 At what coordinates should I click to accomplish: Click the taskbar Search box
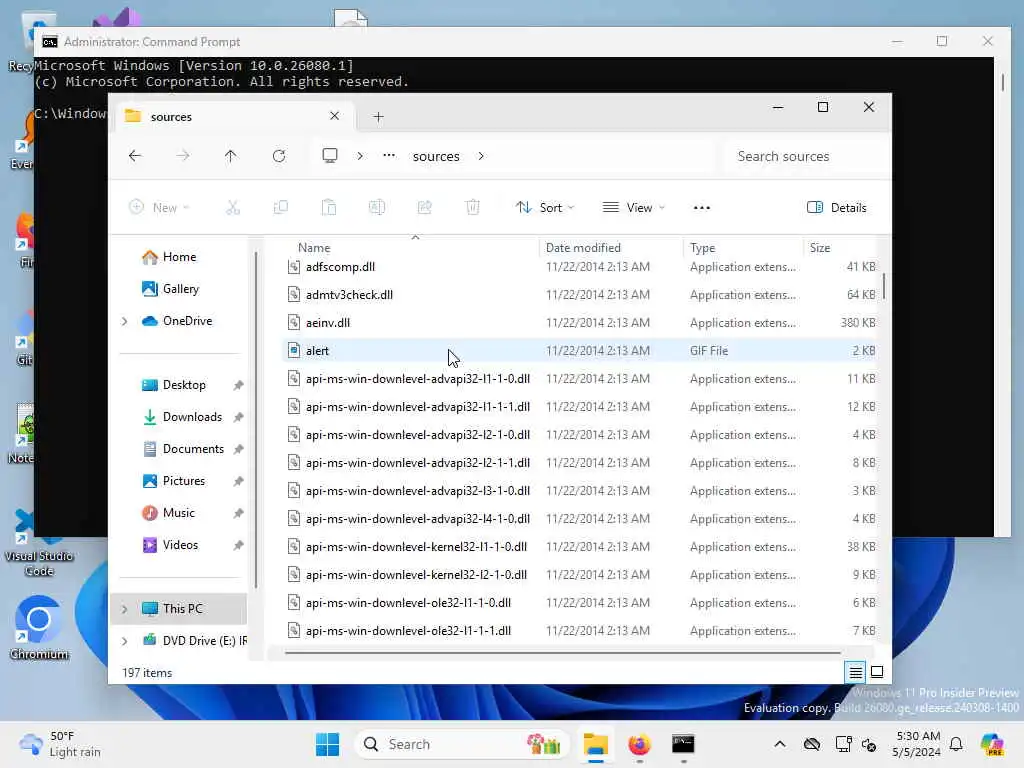tap(460, 744)
